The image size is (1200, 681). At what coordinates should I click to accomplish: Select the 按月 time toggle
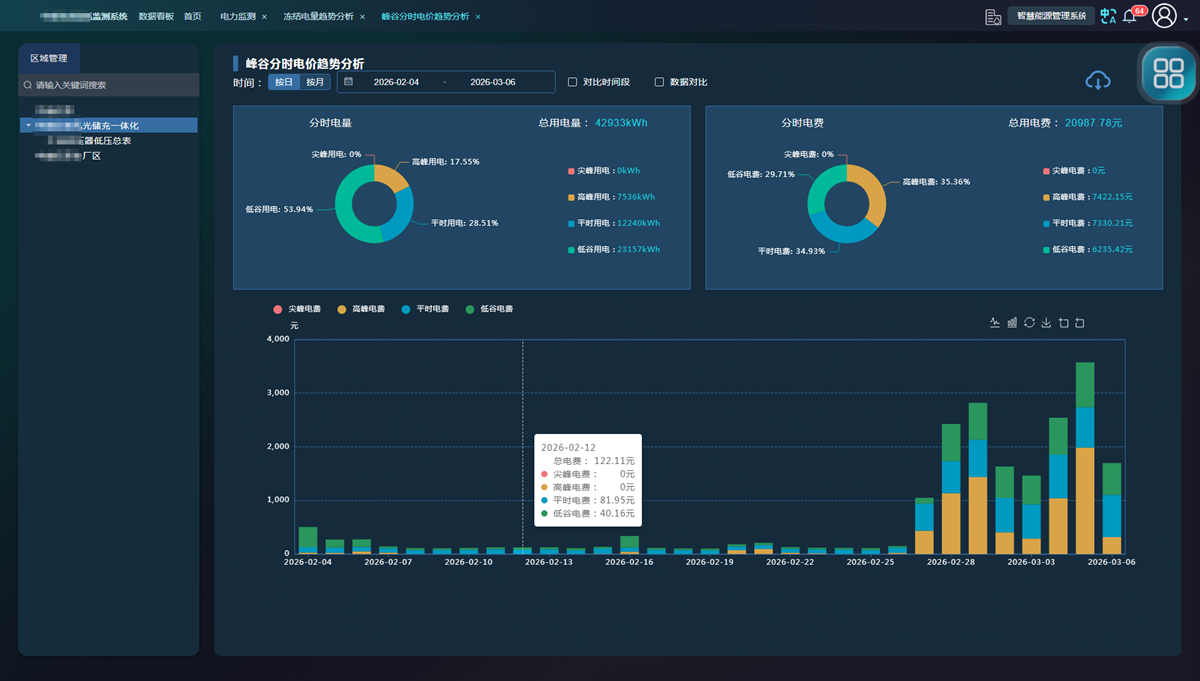click(x=315, y=82)
